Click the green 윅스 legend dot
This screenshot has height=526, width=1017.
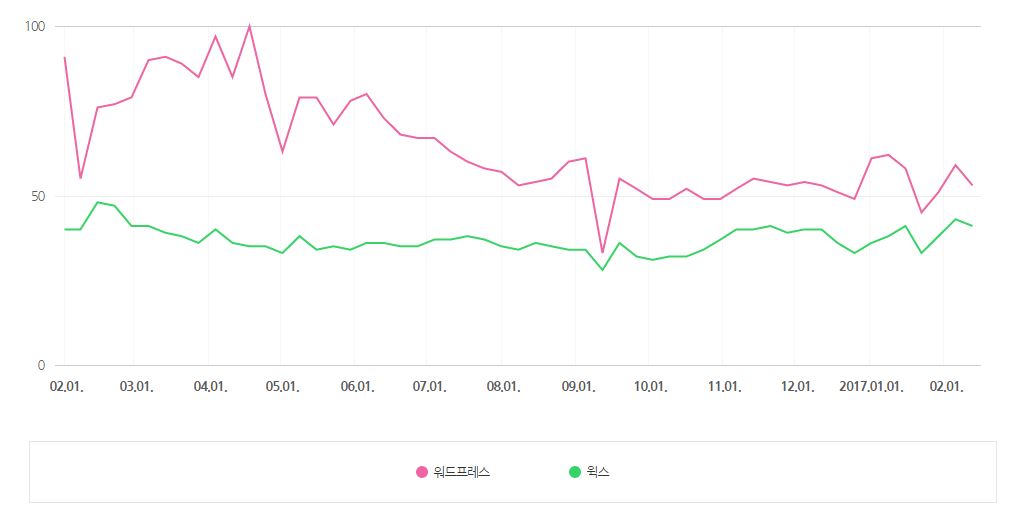pyautogui.click(x=574, y=472)
